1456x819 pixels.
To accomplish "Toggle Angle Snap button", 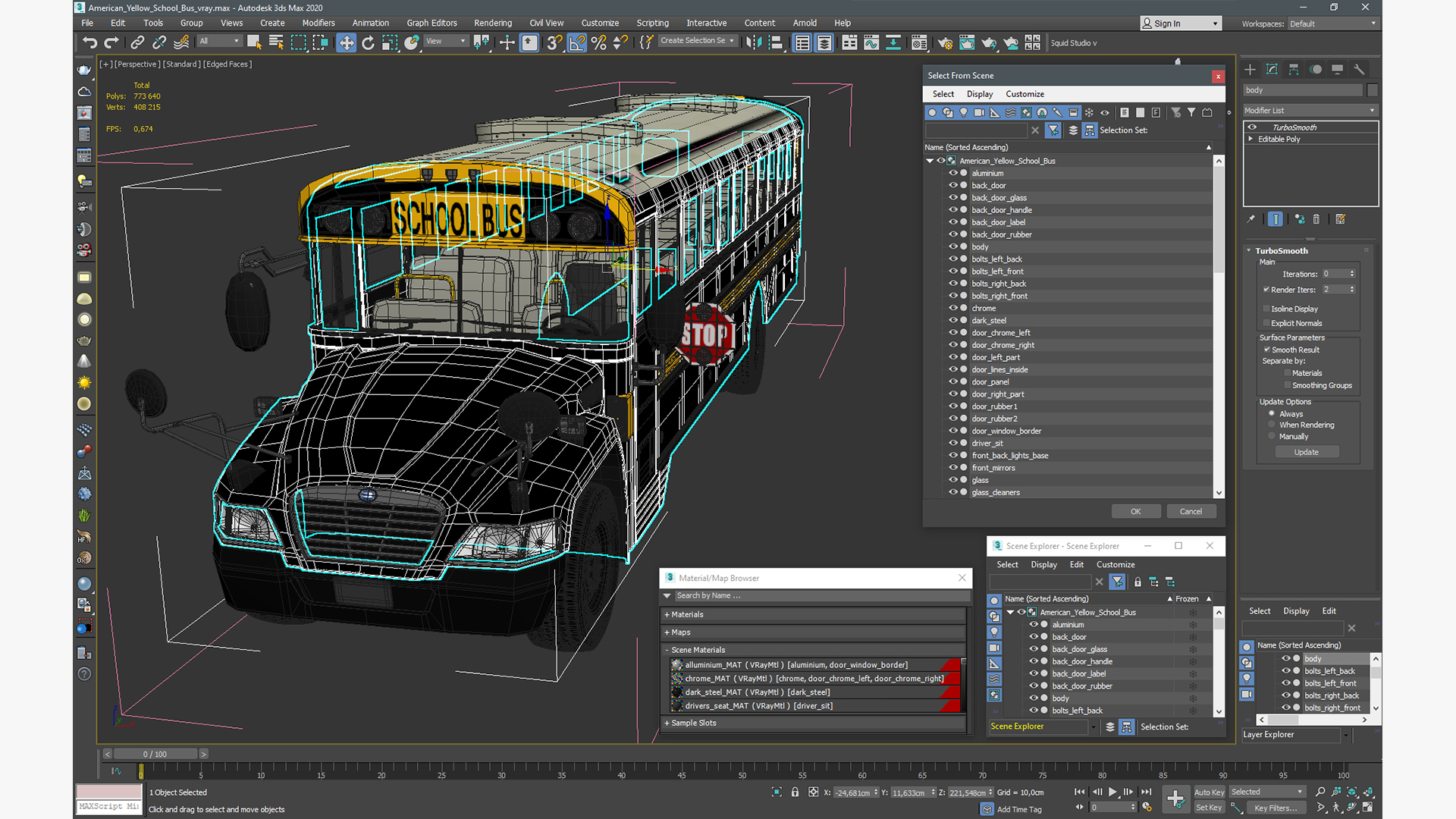I will [577, 43].
